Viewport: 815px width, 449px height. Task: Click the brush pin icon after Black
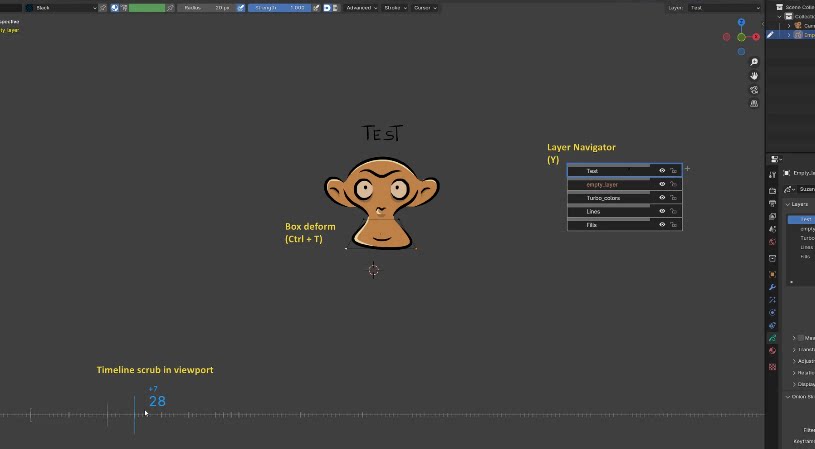tap(102, 8)
